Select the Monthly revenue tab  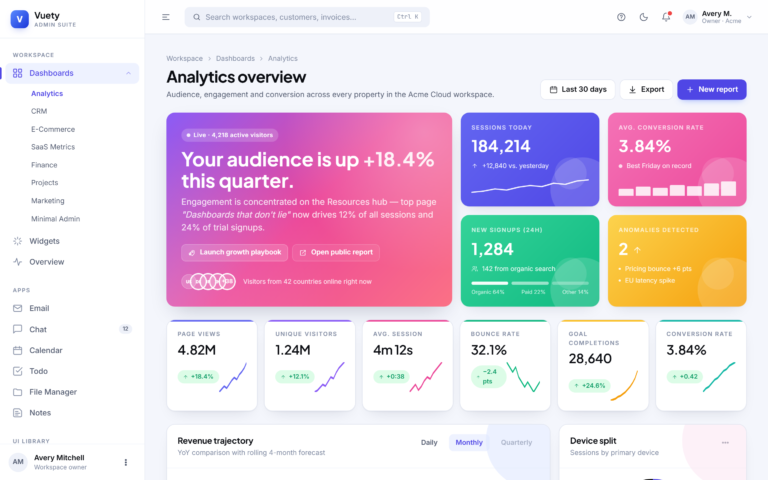pyautogui.click(x=469, y=443)
